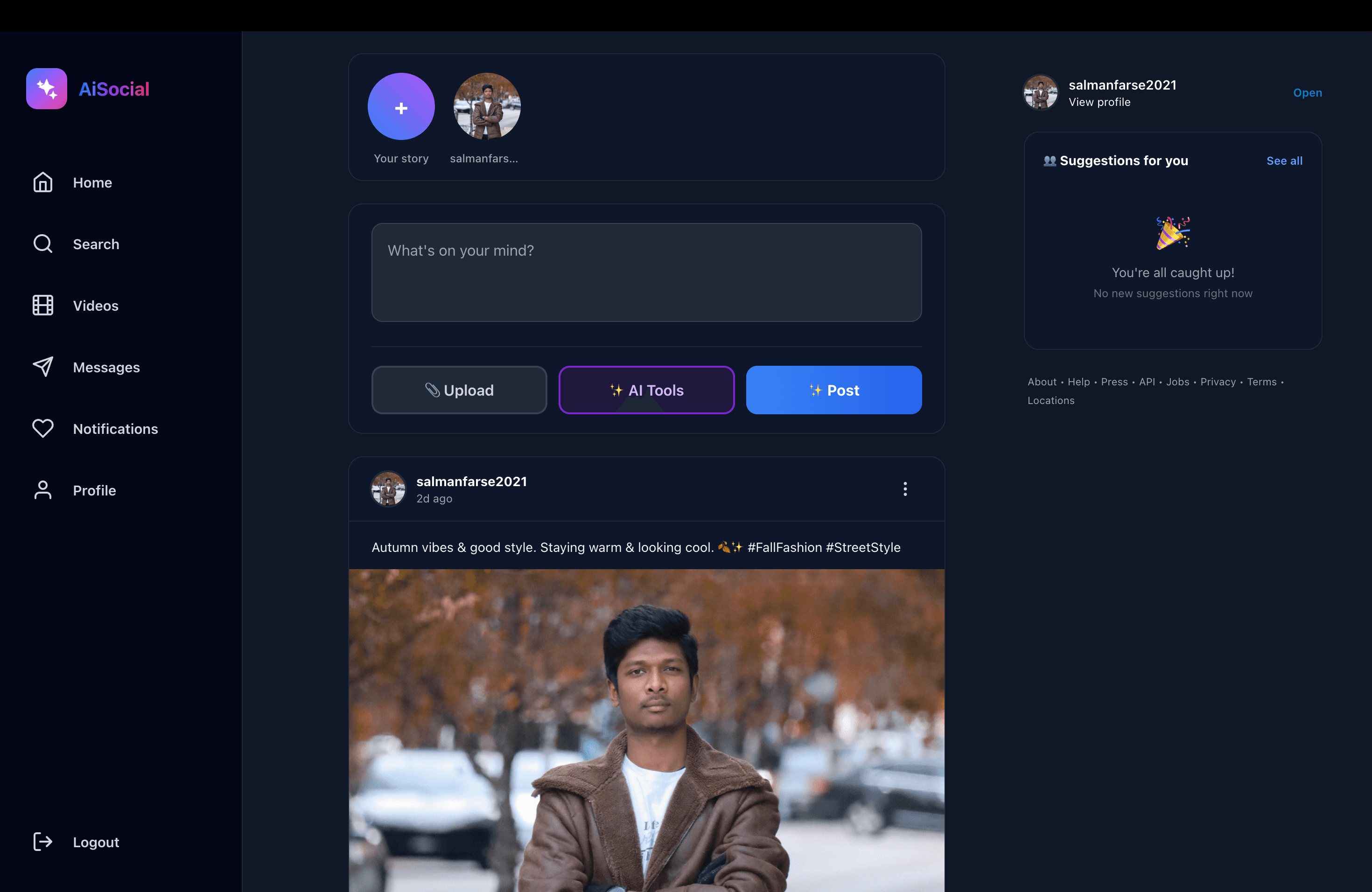This screenshot has height=892, width=1372.
Task: View salmanfarse2021's story thumbnail
Action: coord(487,107)
